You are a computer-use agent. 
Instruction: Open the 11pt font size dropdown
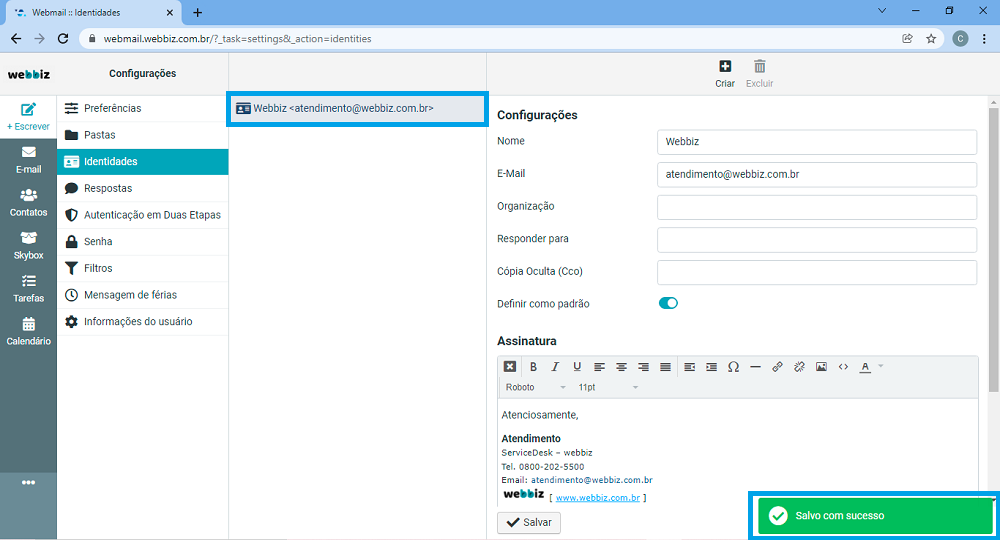(x=608, y=387)
